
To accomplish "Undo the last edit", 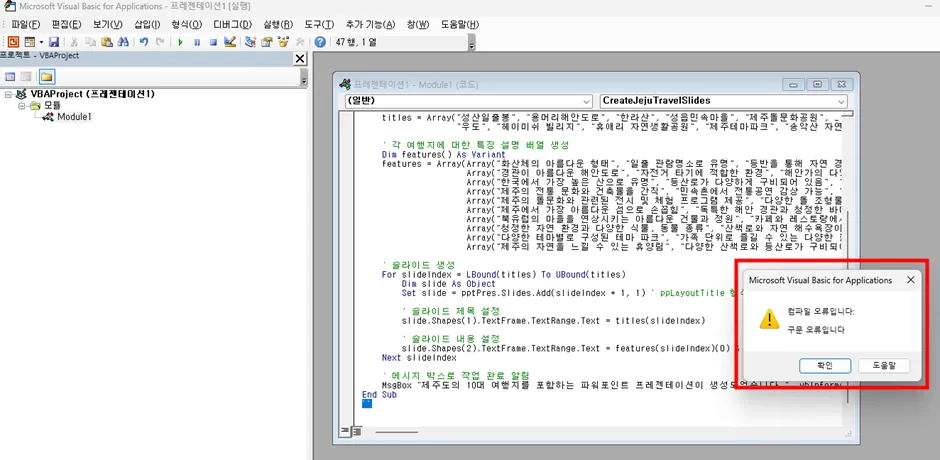I will tap(144, 42).
